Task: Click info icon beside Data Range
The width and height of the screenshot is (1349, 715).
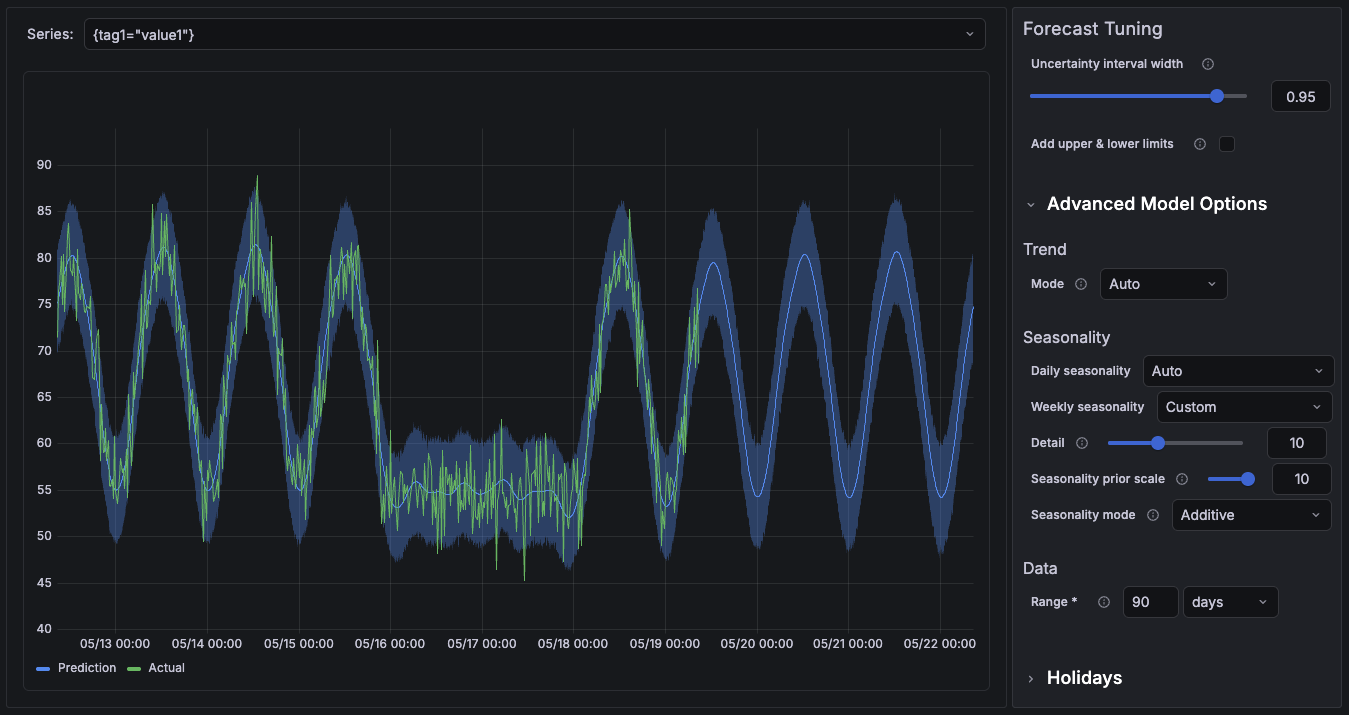Action: (1104, 602)
